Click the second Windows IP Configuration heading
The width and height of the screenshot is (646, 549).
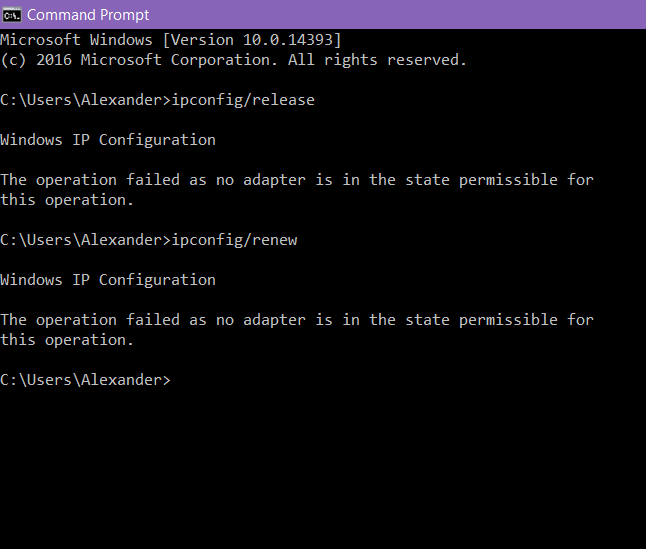(x=108, y=280)
